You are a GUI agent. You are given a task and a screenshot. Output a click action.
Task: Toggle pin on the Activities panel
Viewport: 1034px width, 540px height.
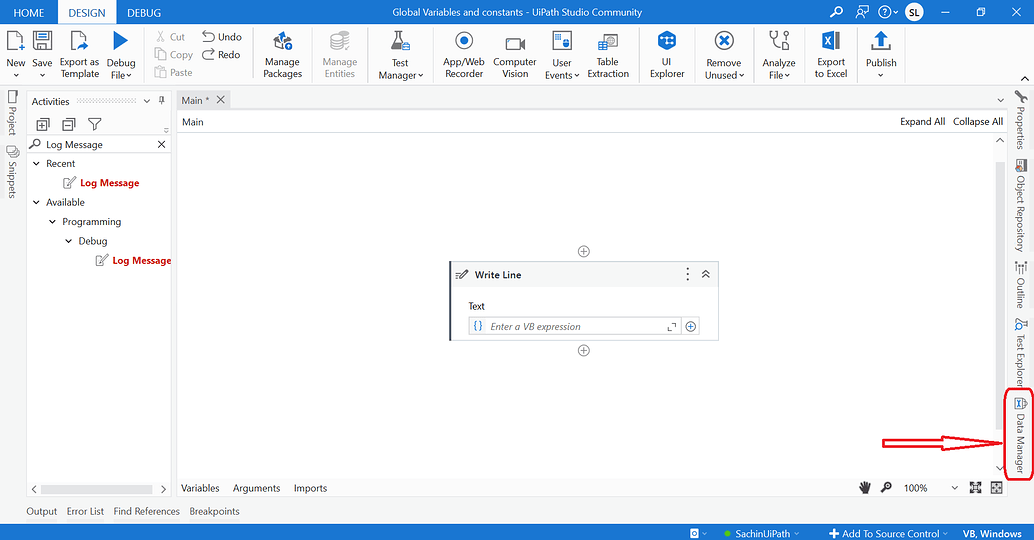162,101
